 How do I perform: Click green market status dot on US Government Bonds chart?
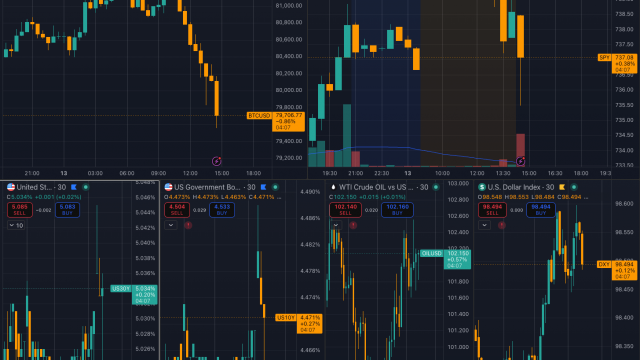pyautogui.click(x=276, y=187)
